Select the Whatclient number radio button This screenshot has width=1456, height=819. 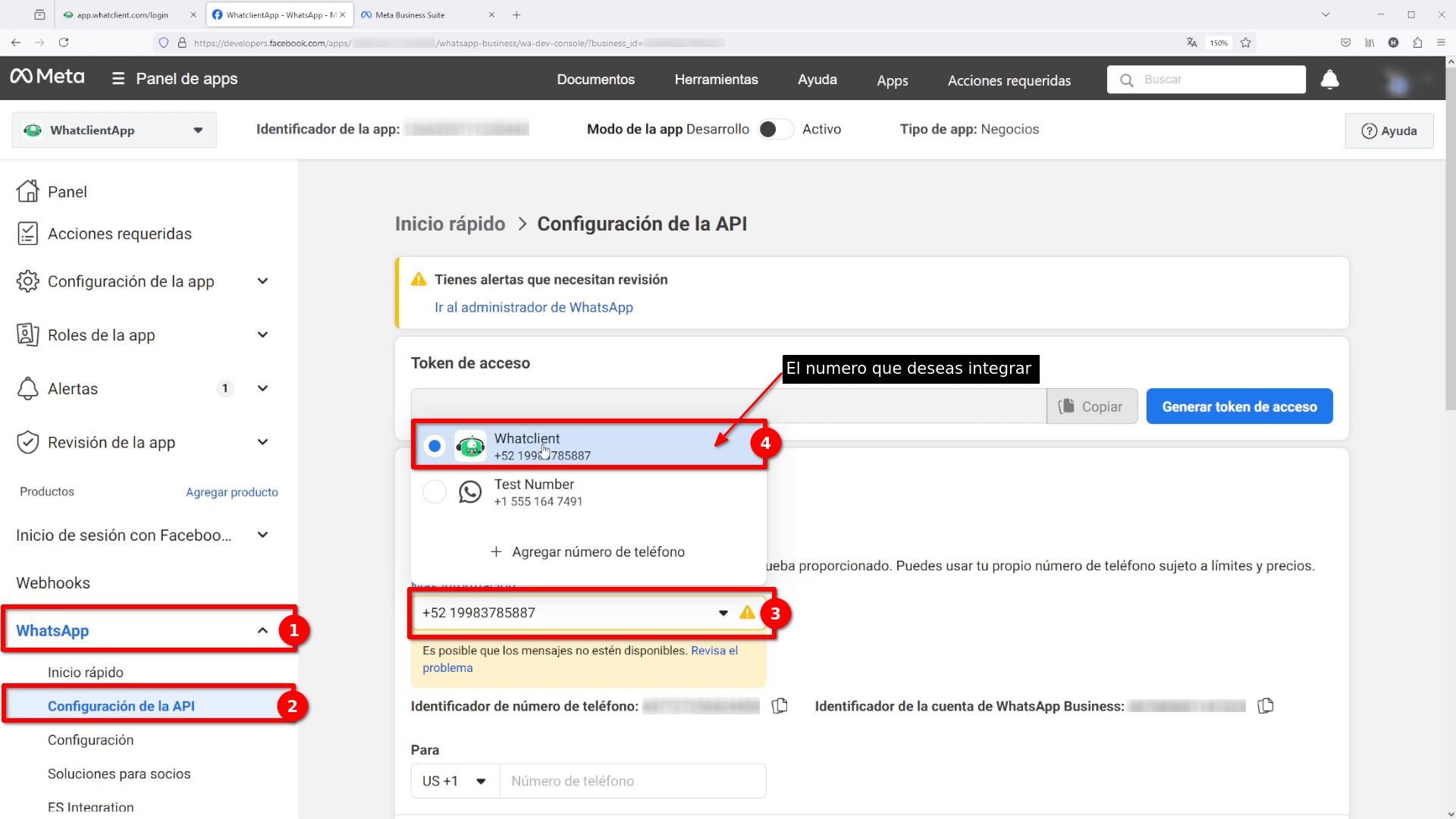[x=435, y=446]
